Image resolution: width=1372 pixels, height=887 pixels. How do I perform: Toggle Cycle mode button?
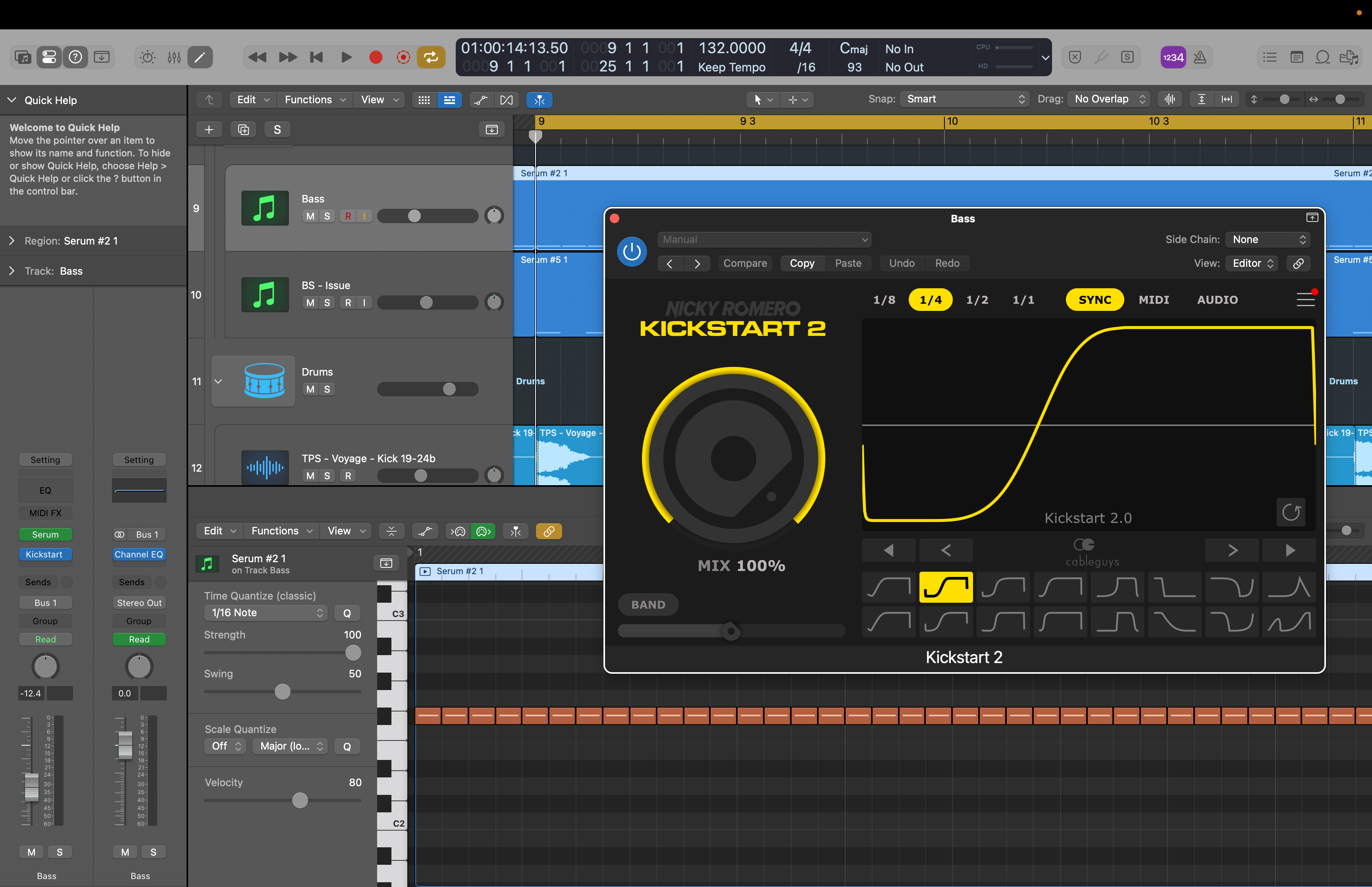[431, 57]
